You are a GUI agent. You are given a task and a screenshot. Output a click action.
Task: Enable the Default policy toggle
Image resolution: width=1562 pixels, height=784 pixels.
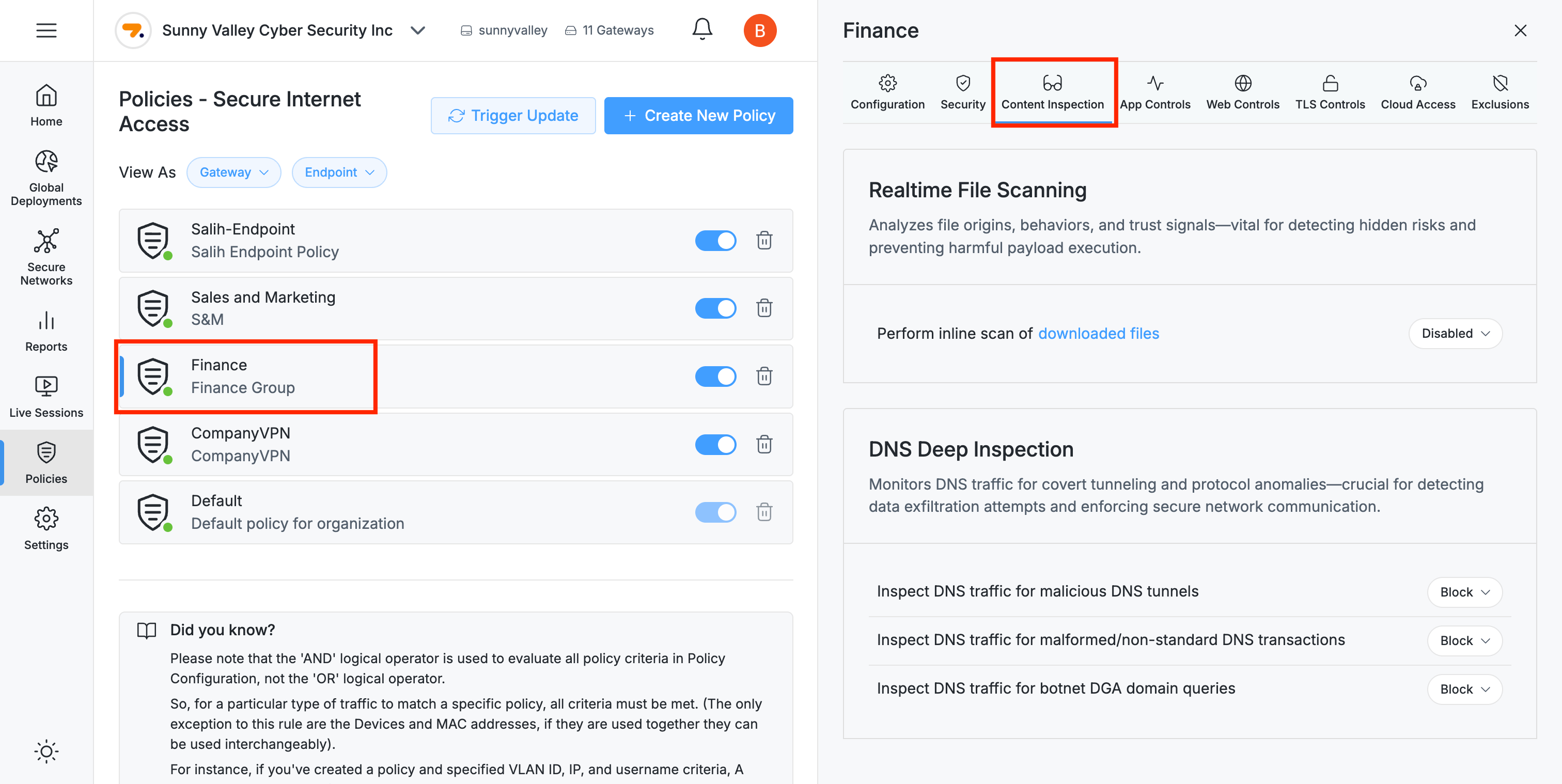point(715,512)
